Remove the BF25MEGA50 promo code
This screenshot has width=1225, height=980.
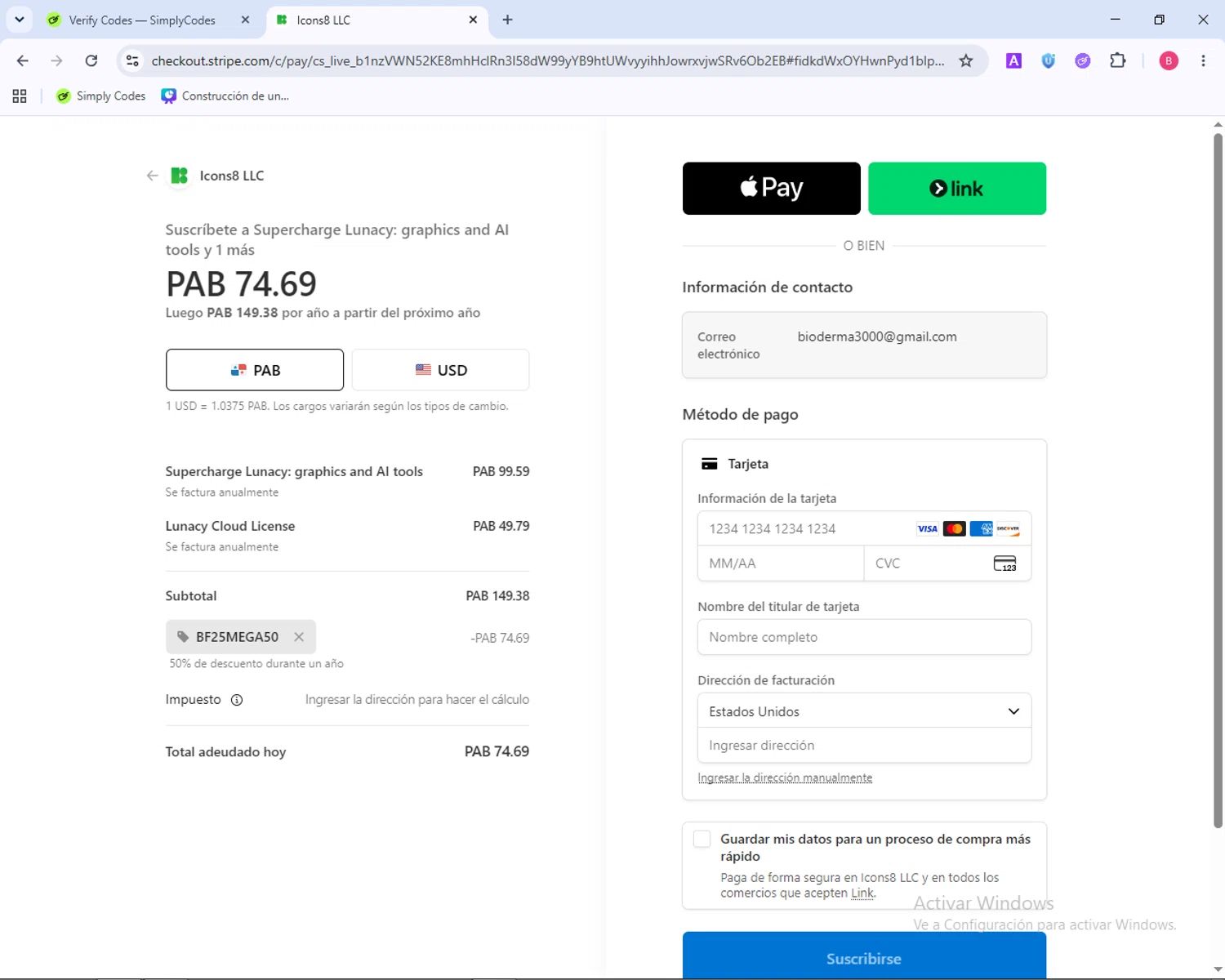point(299,637)
